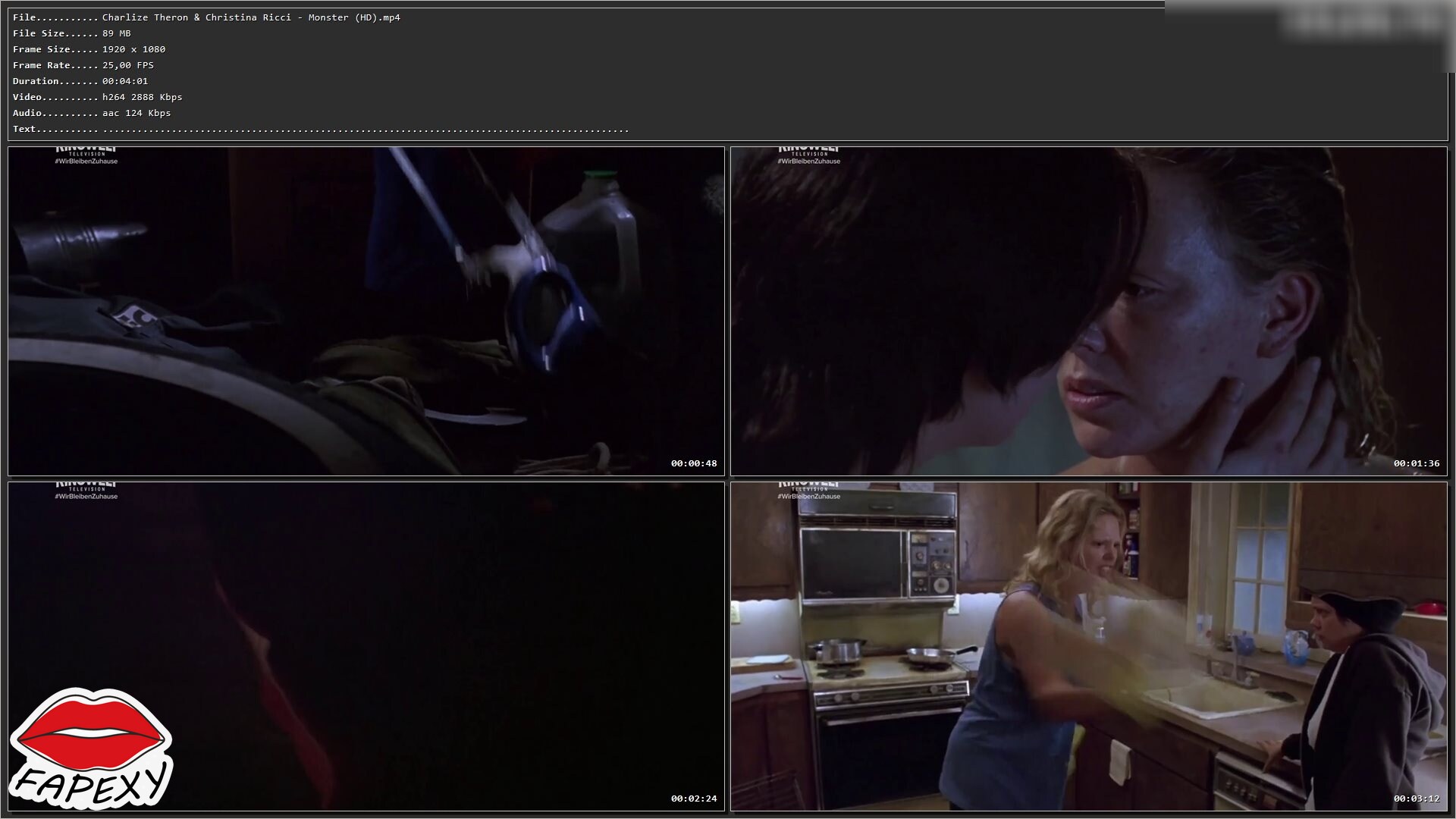Click the Frame Rate value 25,00 FPS
The image size is (1456, 819).
[128, 65]
